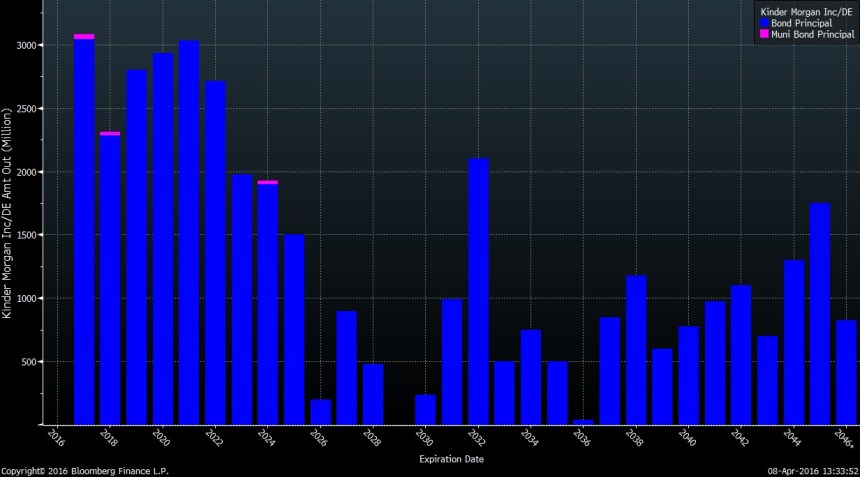Click the blue Bond Principal legend swatch
860x477 pixels.
point(765,23)
